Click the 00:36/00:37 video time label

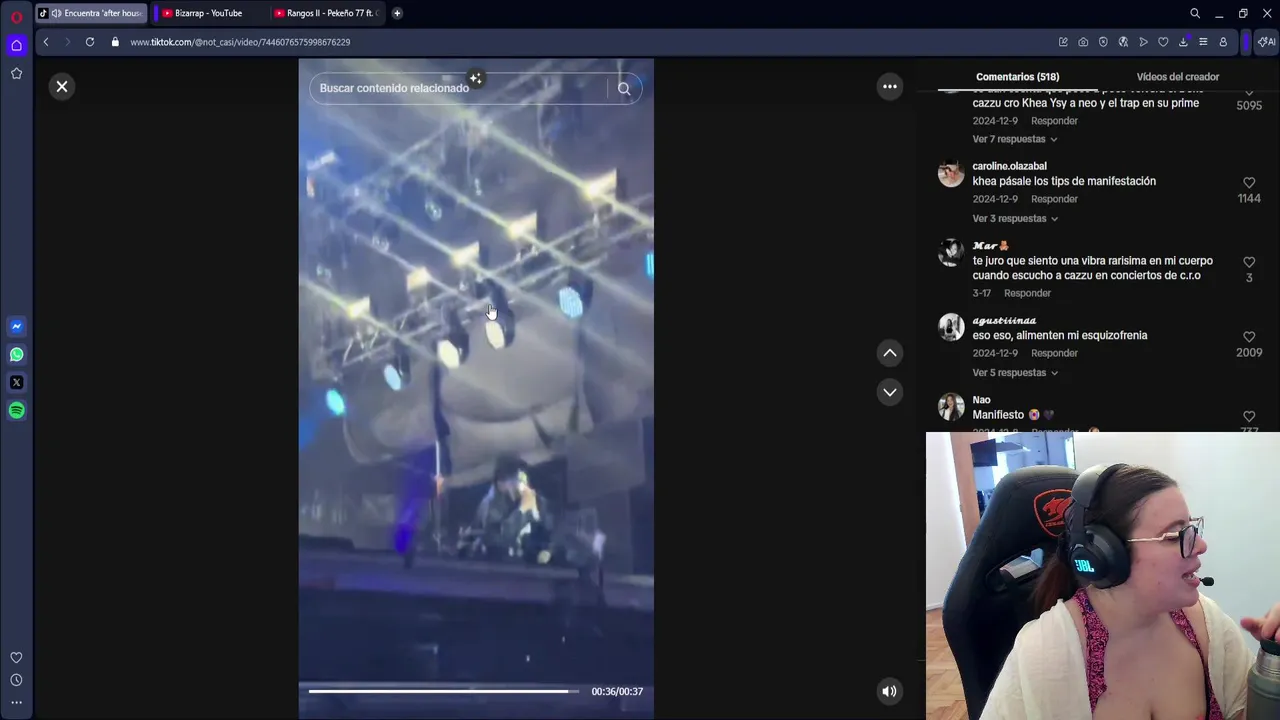[x=617, y=691]
